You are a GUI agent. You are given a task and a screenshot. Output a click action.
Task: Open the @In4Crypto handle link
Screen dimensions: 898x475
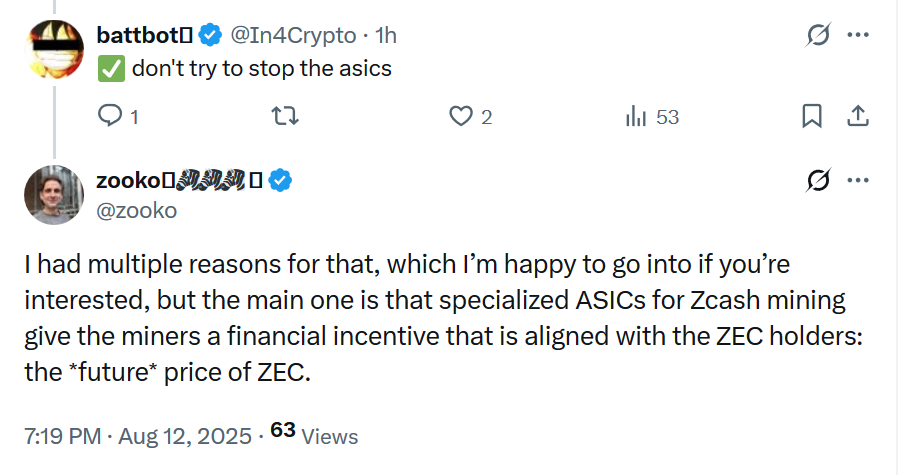point(293,36)
